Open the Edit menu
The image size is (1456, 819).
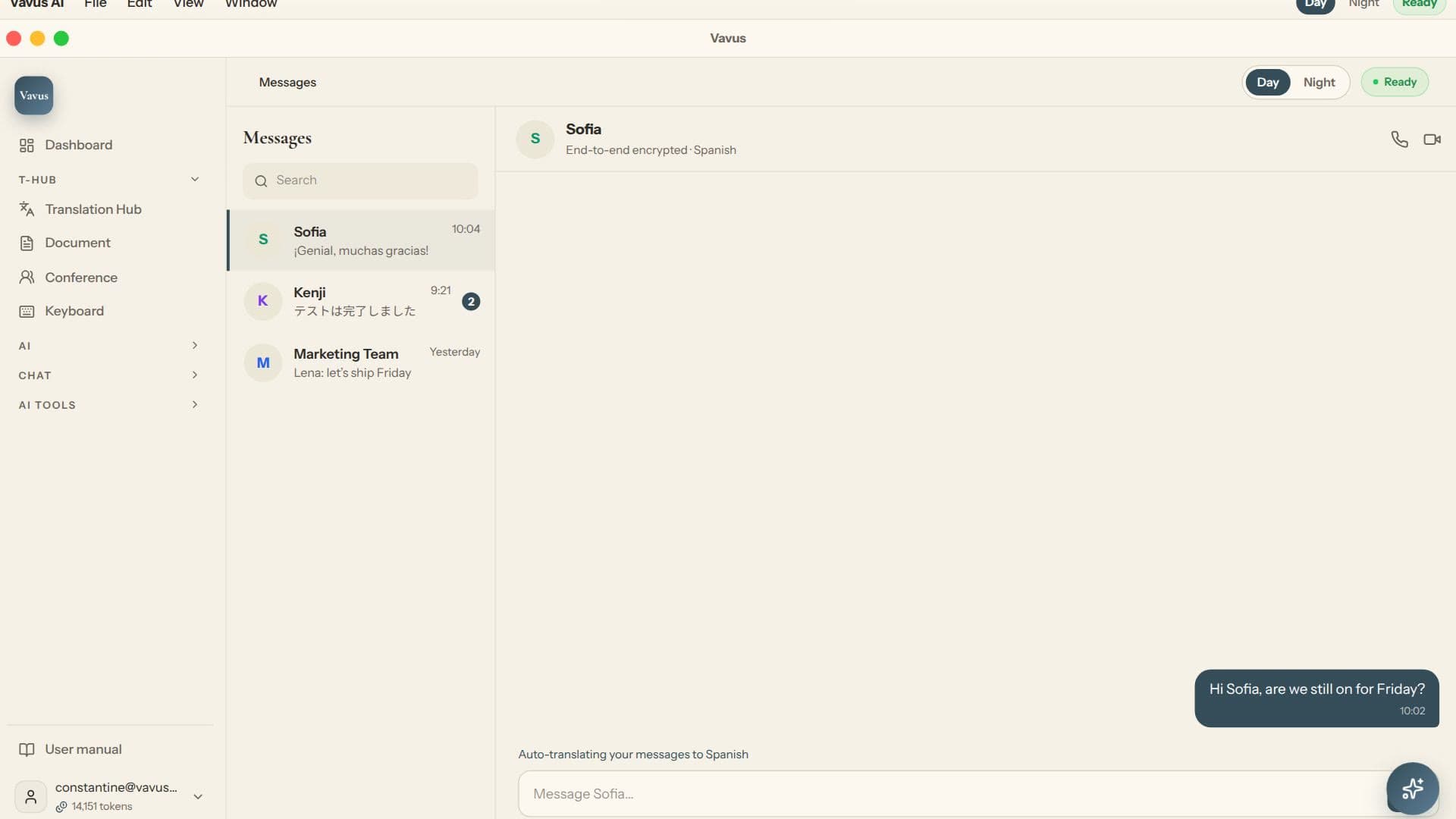click(140, 4)
